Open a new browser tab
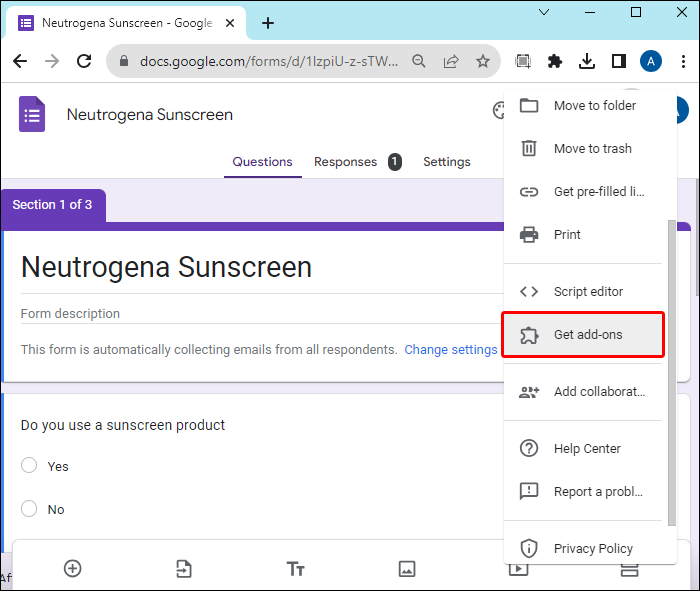The image size is (700, 591). (268, 23)
